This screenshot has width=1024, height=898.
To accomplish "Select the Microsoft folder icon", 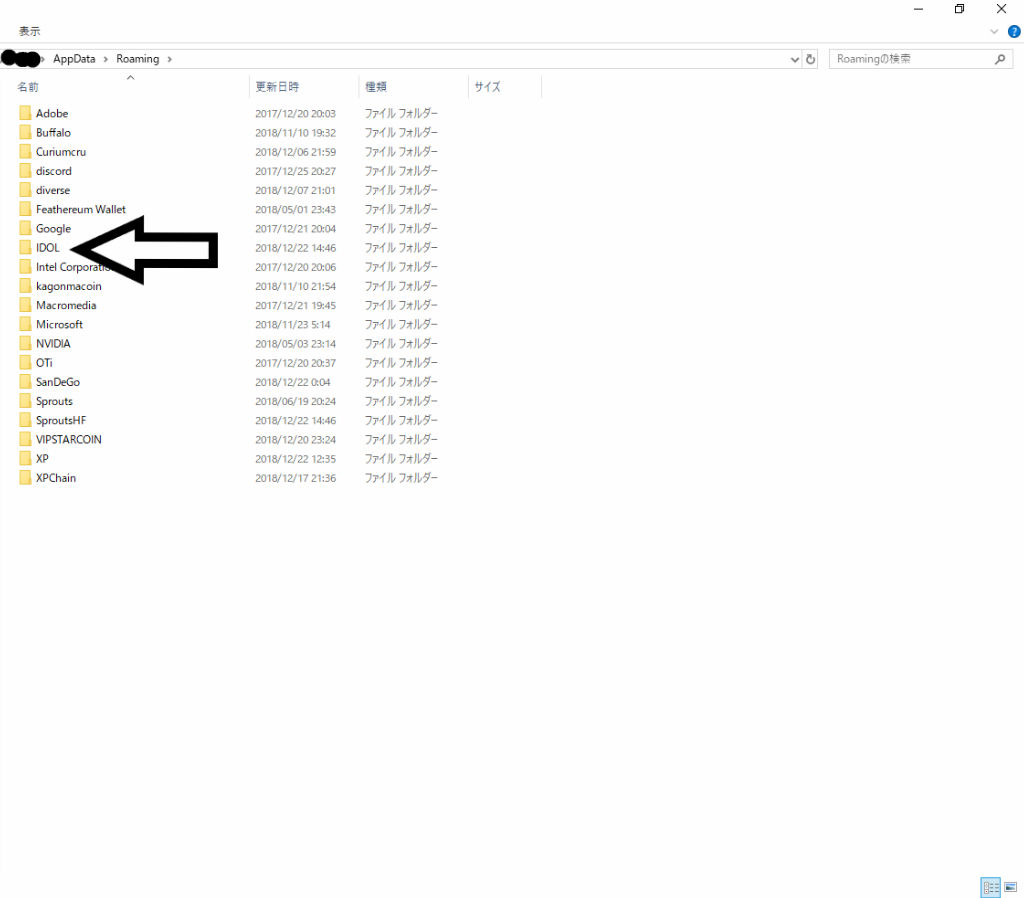I will [25, 324].
